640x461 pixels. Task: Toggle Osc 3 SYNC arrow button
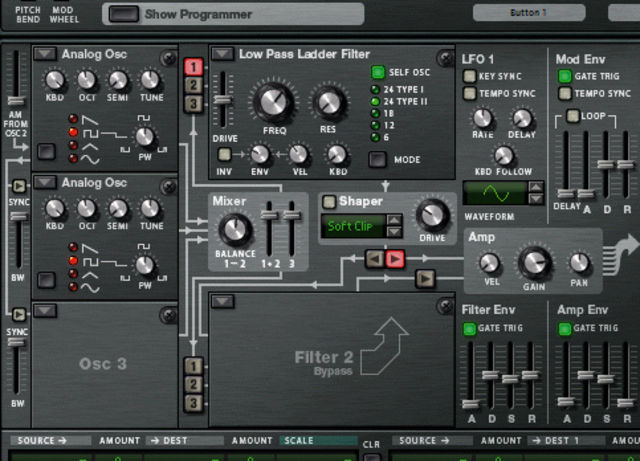tap(19, 314)
